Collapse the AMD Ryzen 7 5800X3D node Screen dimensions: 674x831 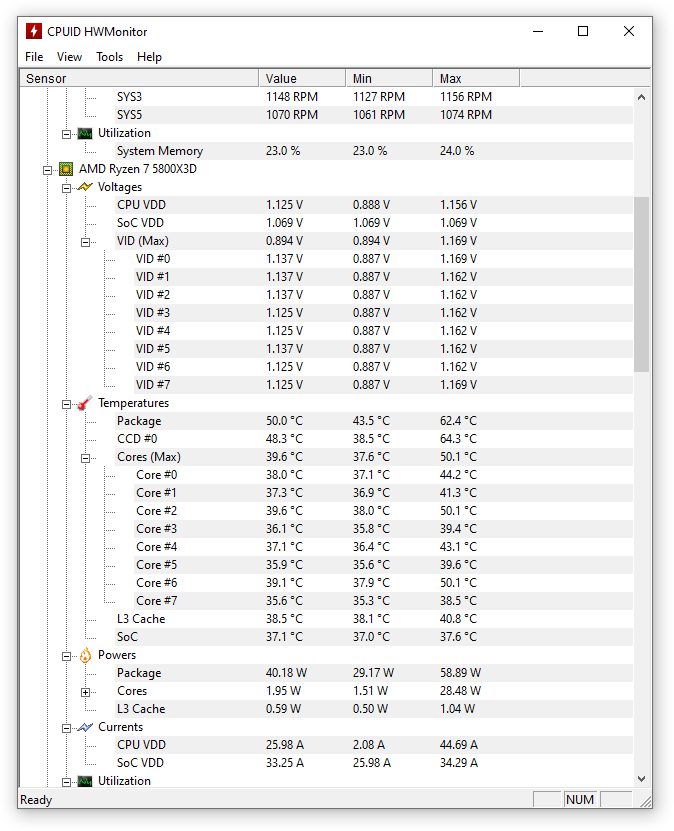47,170
